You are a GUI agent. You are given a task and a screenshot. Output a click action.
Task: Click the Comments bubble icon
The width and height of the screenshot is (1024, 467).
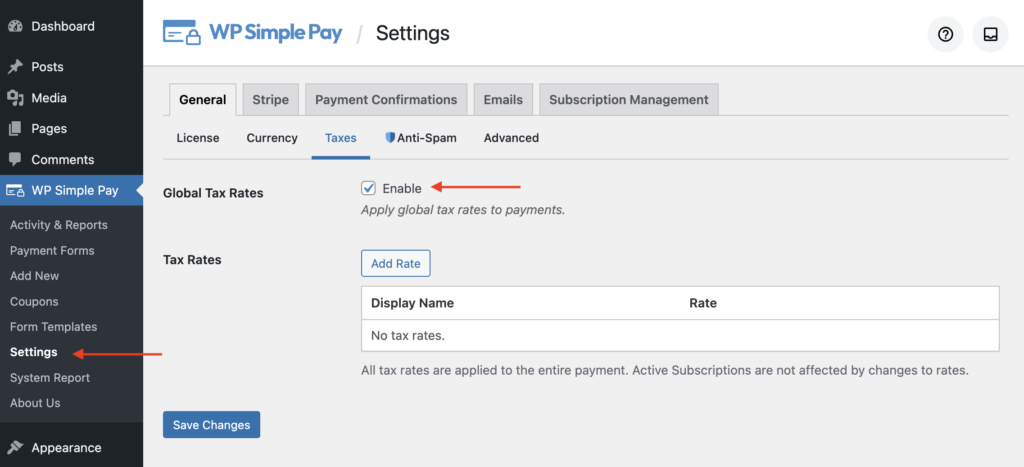(15, 159)
